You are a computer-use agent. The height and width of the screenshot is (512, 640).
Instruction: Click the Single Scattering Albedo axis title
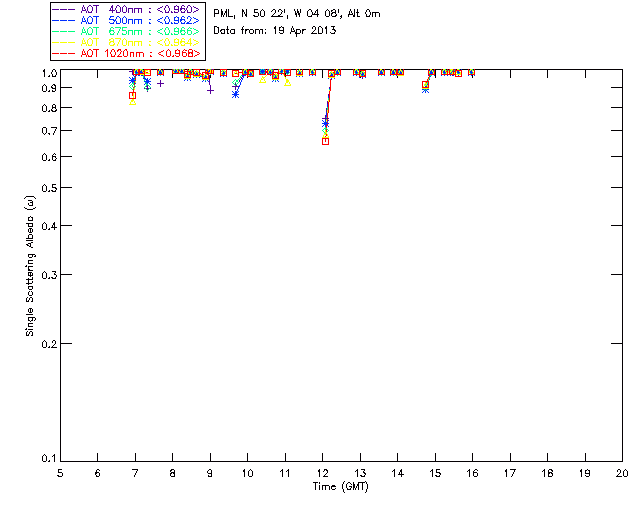[30, 266]
